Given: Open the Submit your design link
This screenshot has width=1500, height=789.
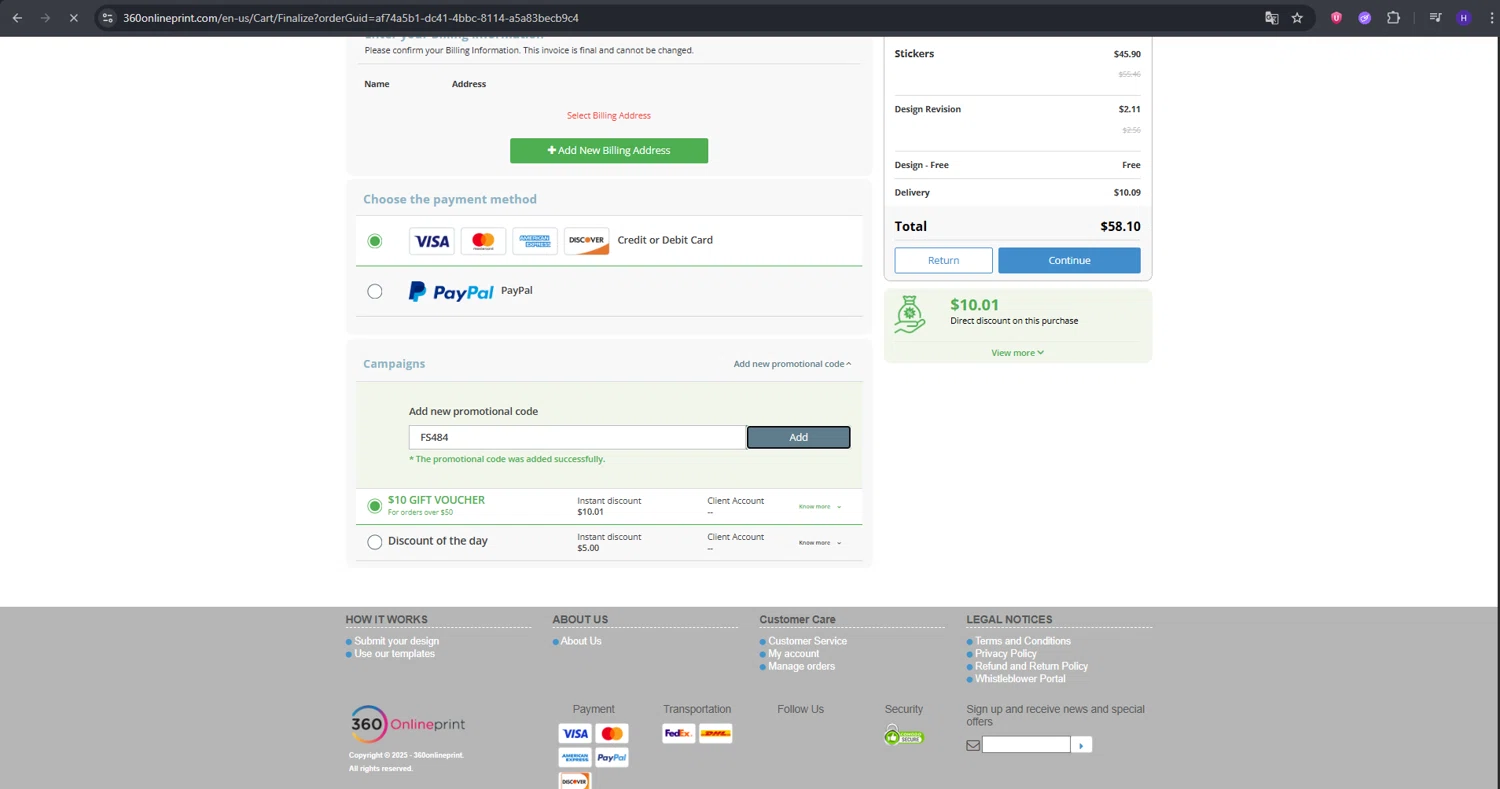Looking at the screenshot, I should point(396,641).
